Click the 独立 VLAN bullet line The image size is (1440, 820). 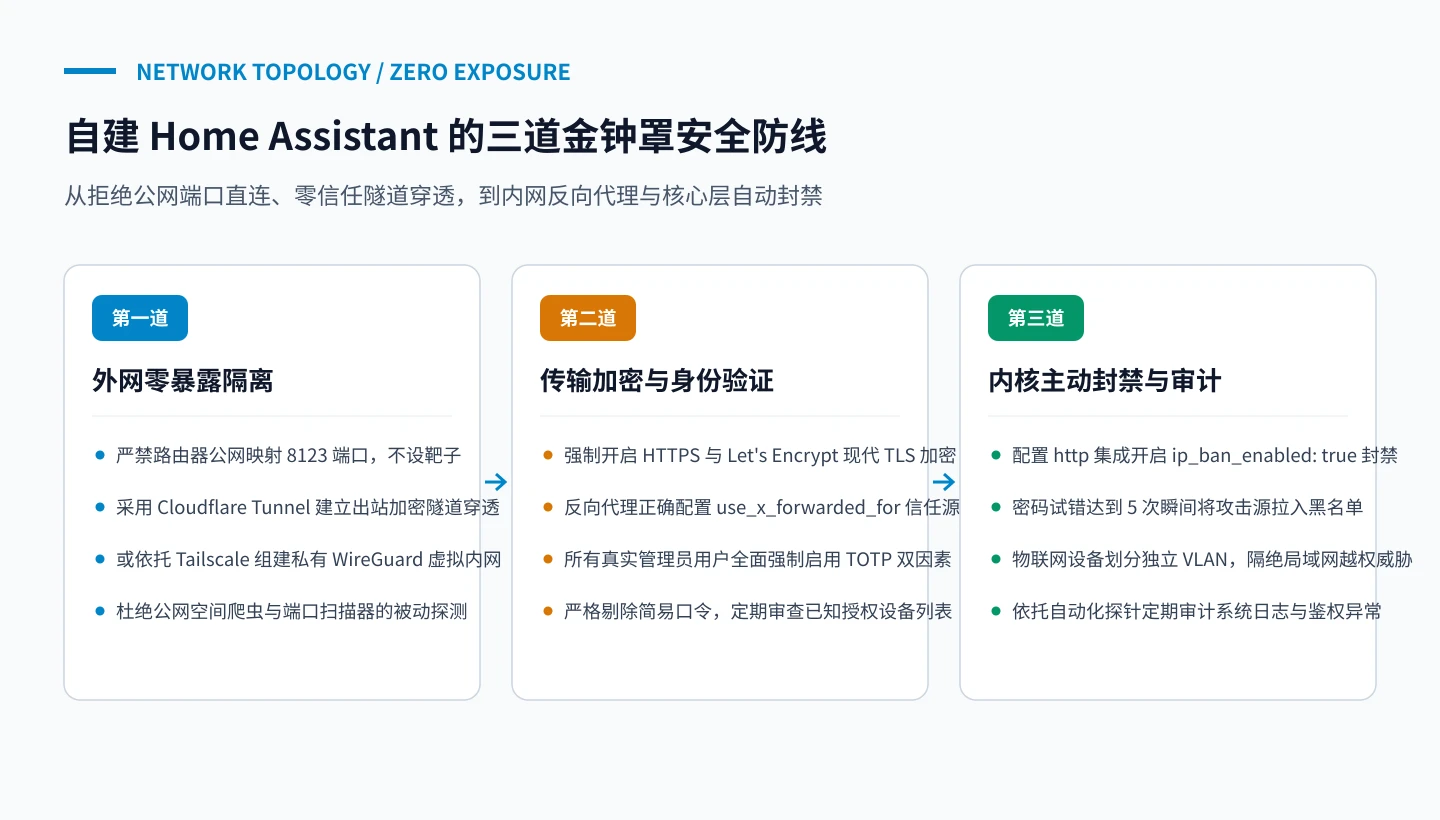coord(1212,560)
